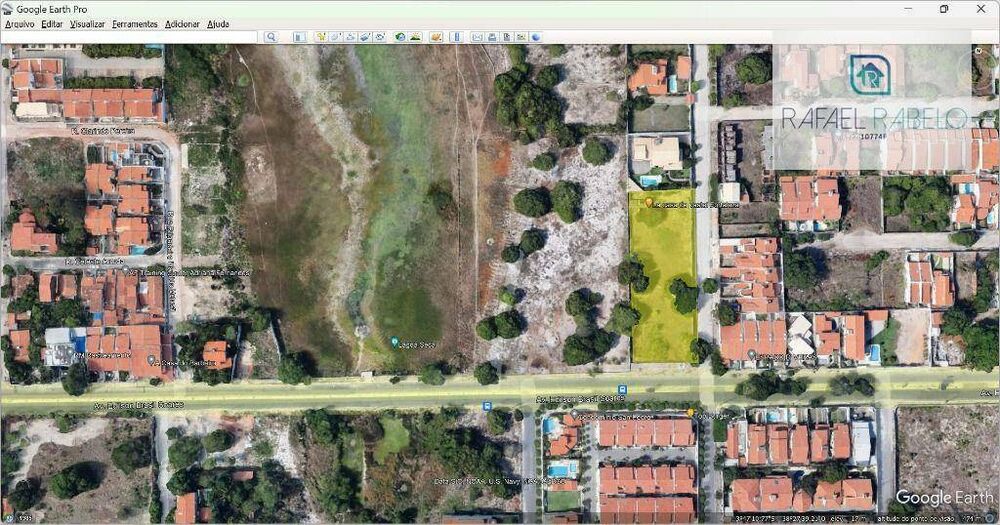Click the bus stop icon south of Lagoa Seca
1000x525 pixels.
487,406
